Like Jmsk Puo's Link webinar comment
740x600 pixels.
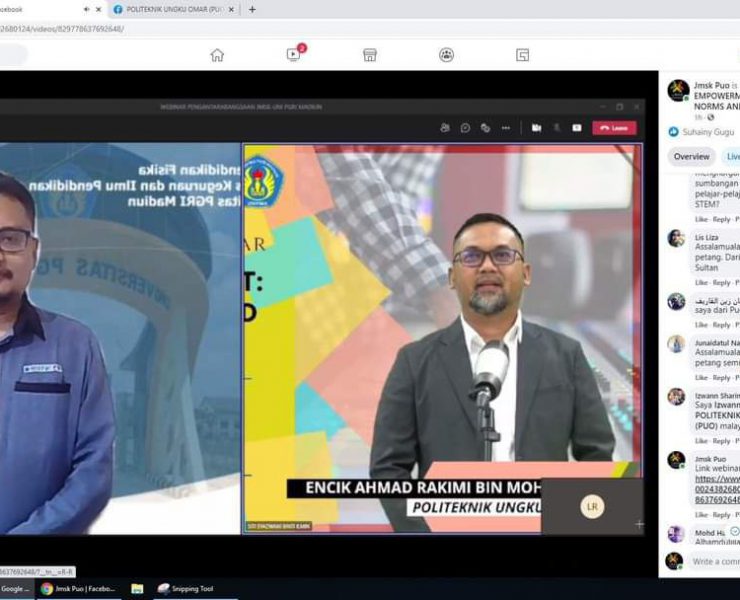point(701,515)
